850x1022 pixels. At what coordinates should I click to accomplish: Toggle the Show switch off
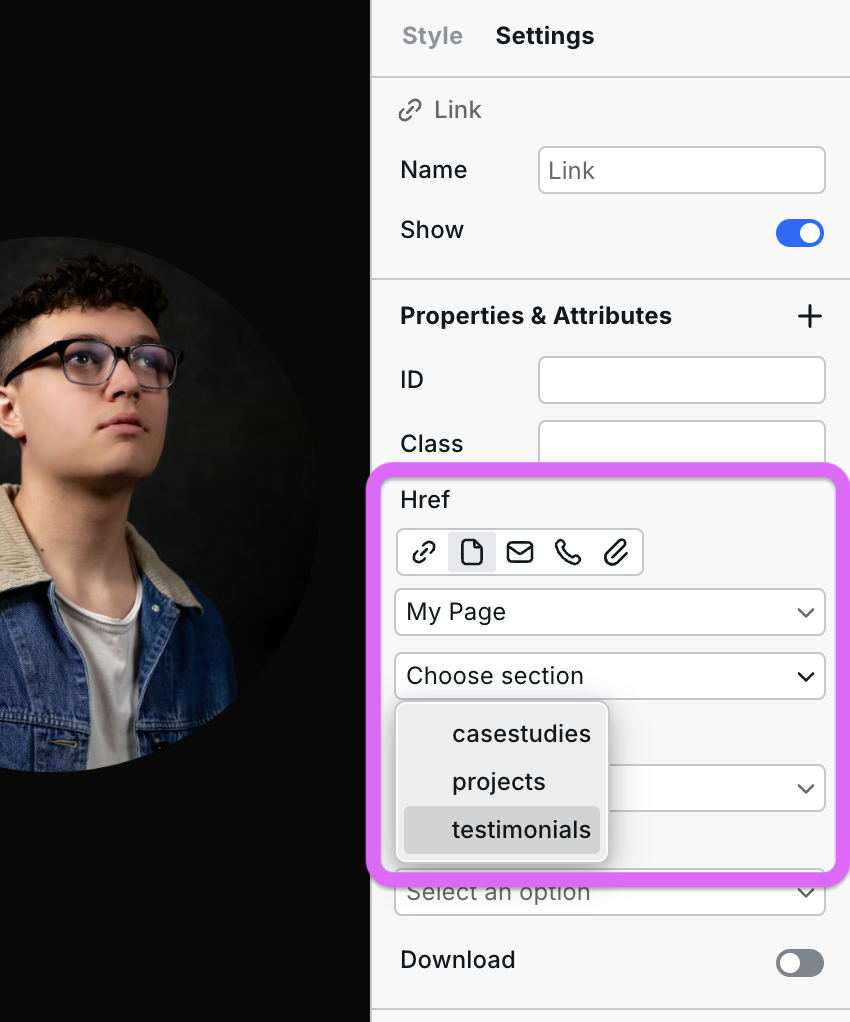(799, 233)
